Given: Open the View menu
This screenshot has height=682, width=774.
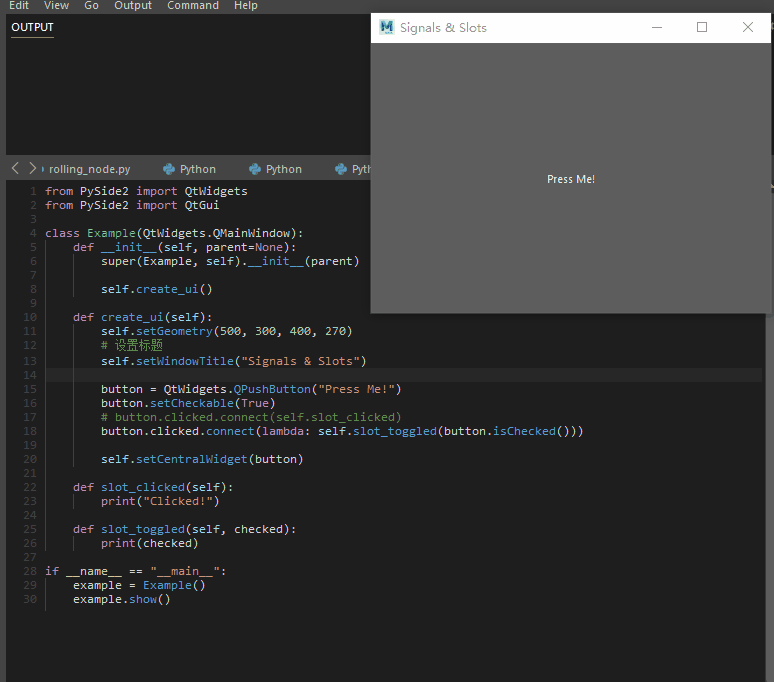Looking at the screenshot, I should [57, 5].
